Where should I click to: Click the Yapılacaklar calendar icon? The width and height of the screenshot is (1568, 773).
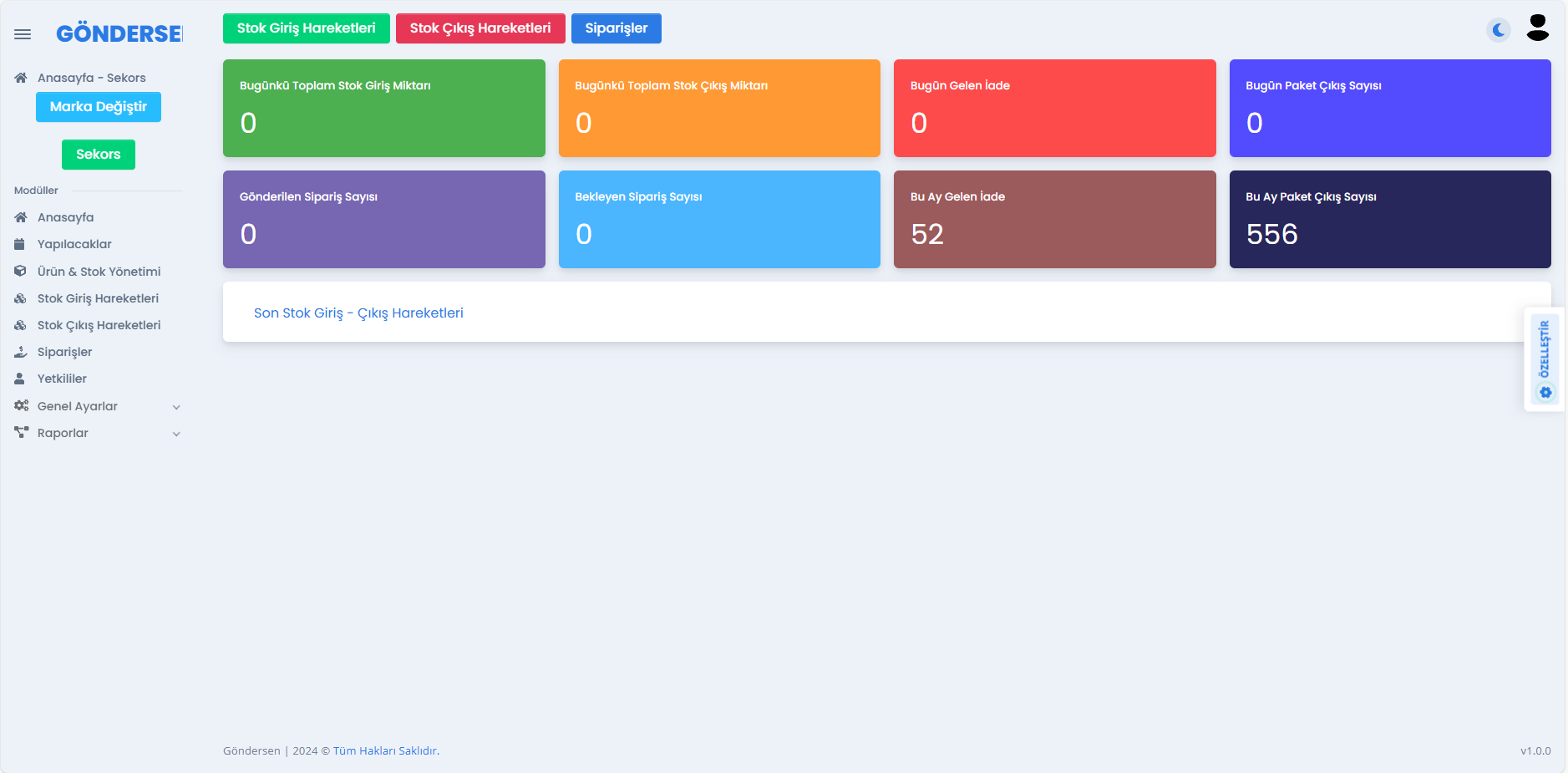[x=20, y=244]
